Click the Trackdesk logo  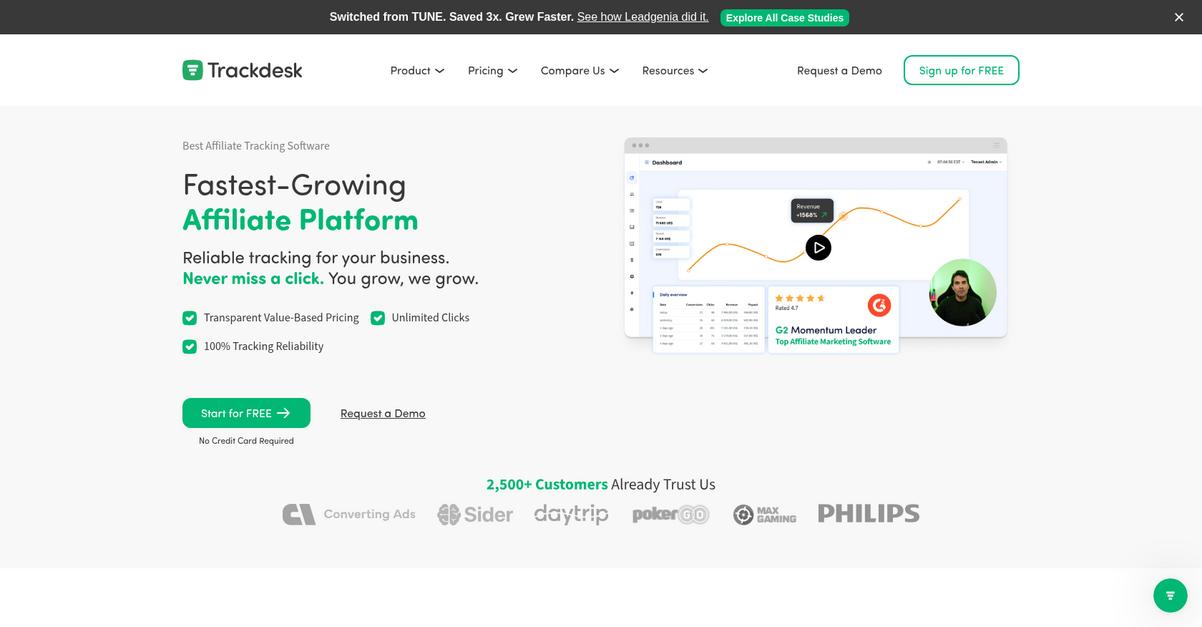tap(242, 70)
